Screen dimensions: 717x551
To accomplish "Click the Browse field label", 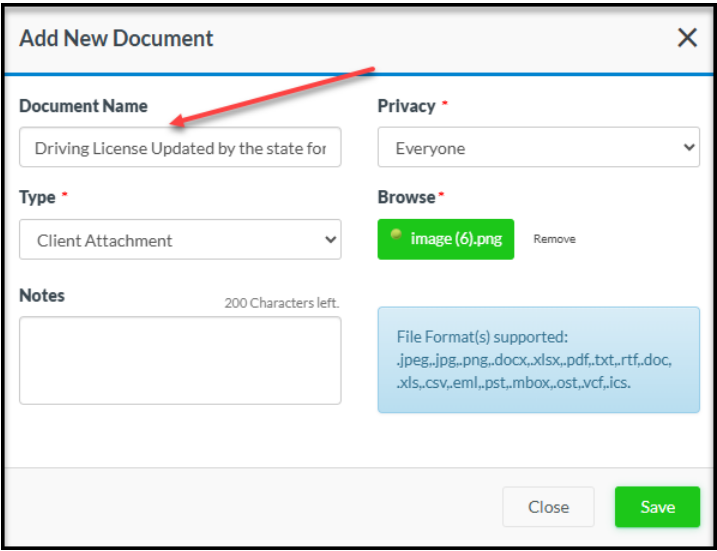I will click(x=406, y=197).
